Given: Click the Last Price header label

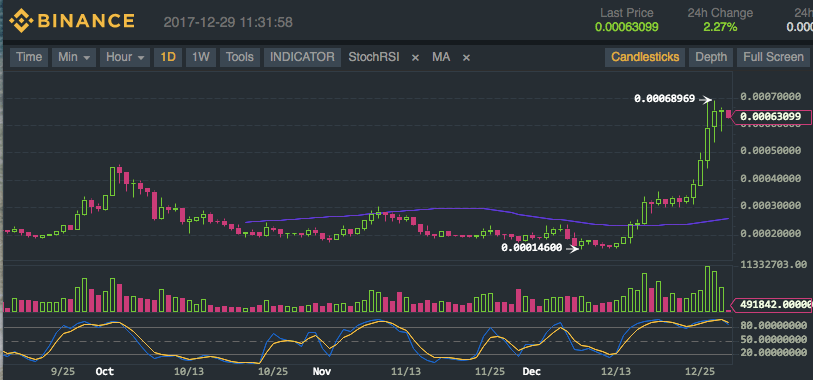Looking at the screenshot, I should pyautogui.click(x=627, y=12).
